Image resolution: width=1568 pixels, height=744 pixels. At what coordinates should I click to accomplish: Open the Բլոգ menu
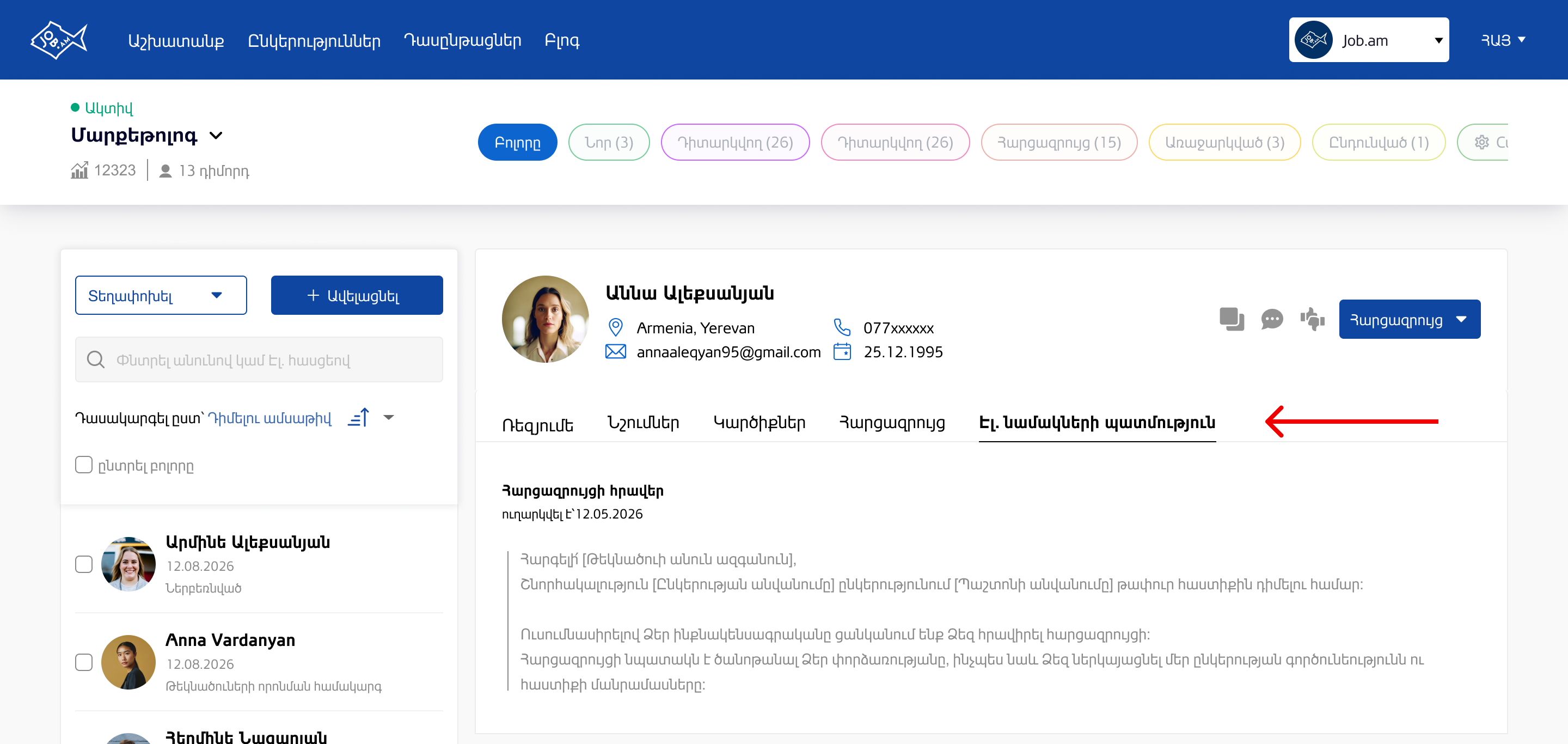[x=562, y=40]
